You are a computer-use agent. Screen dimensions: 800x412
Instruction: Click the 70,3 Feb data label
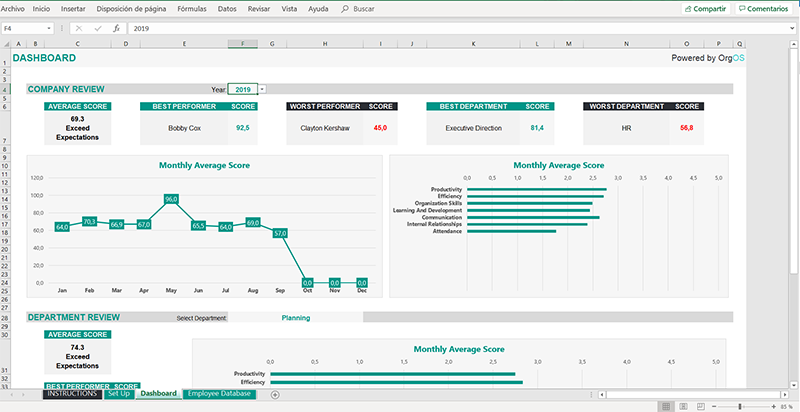90,222
